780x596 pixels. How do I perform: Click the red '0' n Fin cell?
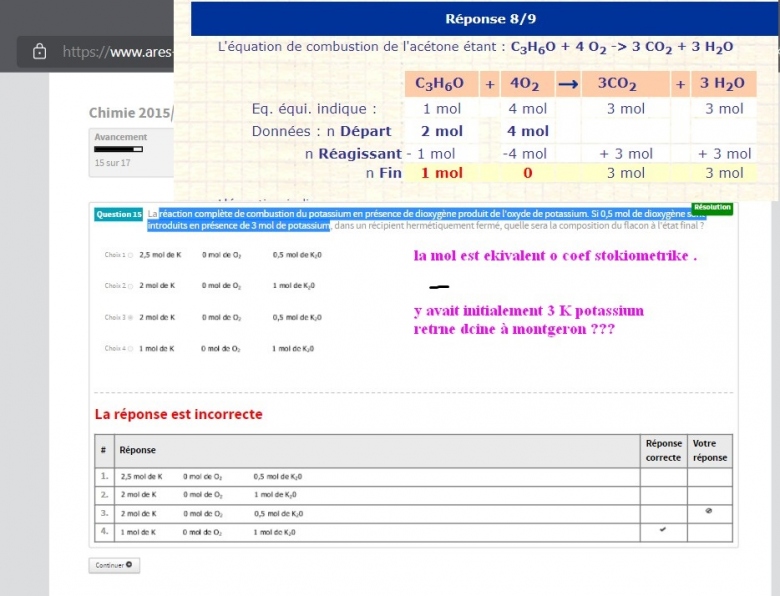528,173
